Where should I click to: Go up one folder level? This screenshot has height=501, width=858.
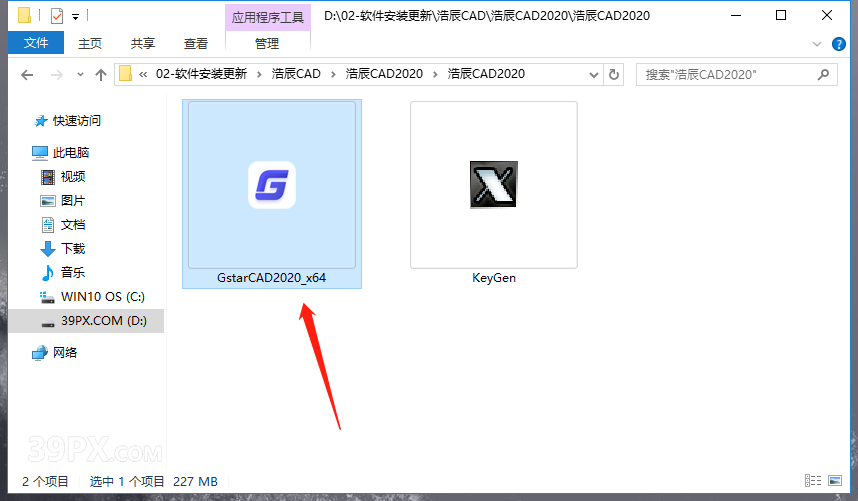point(101,74)
